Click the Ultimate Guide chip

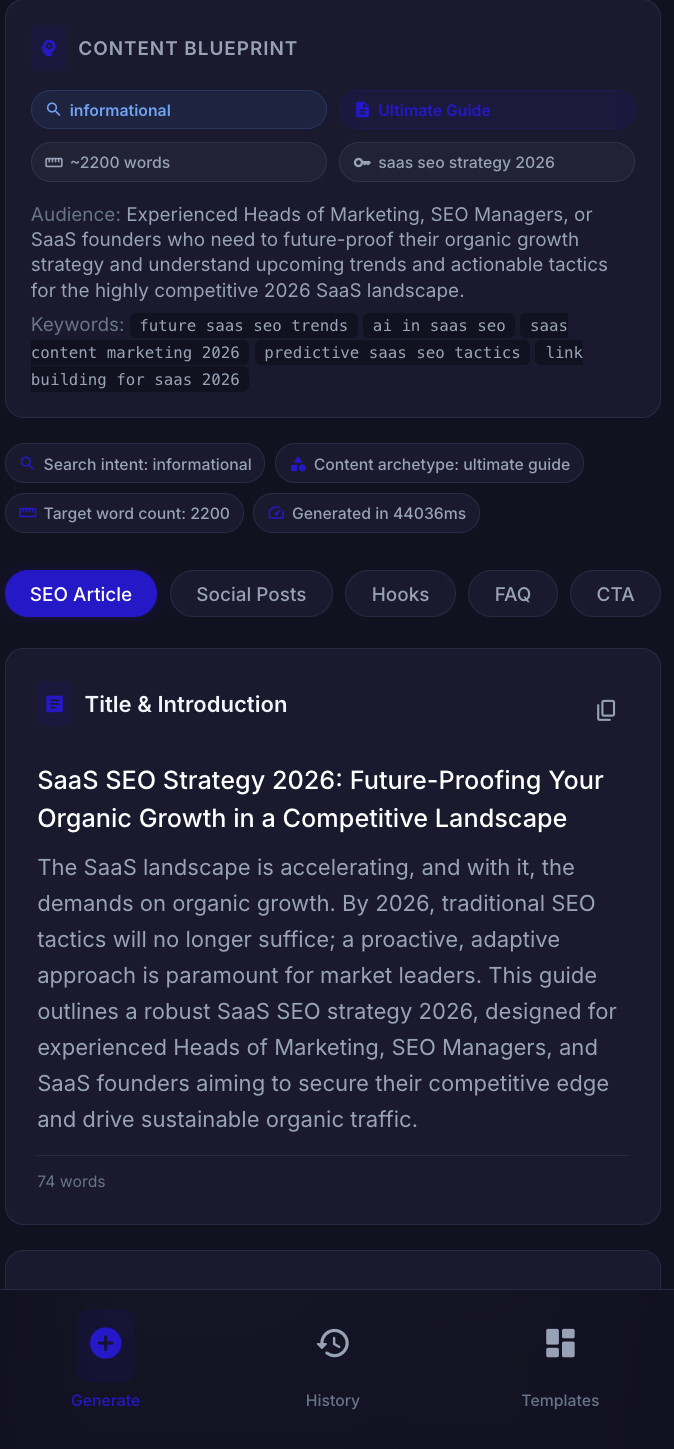487,110
